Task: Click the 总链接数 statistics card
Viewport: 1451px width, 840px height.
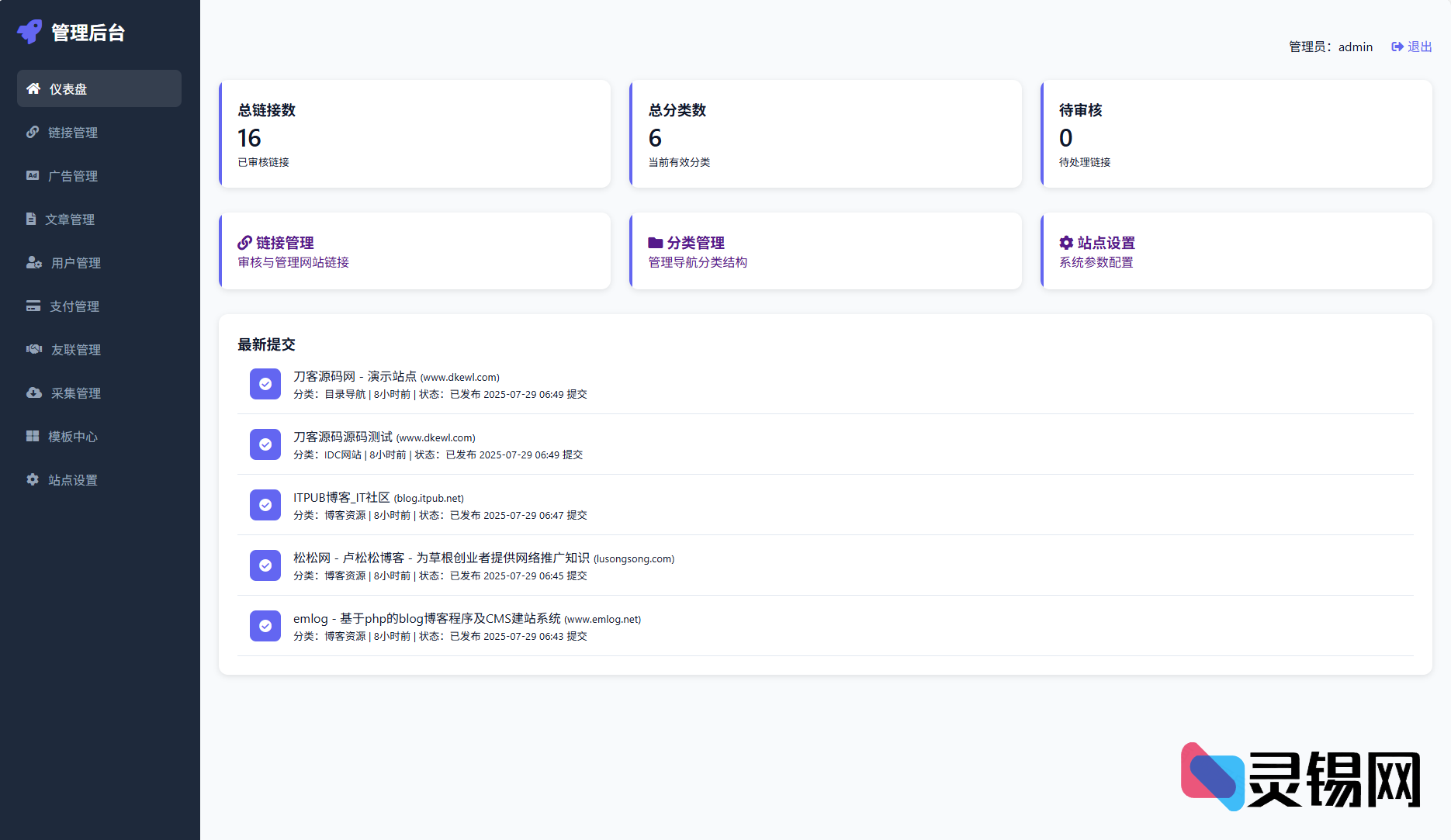Action: [x=415, y=133]
